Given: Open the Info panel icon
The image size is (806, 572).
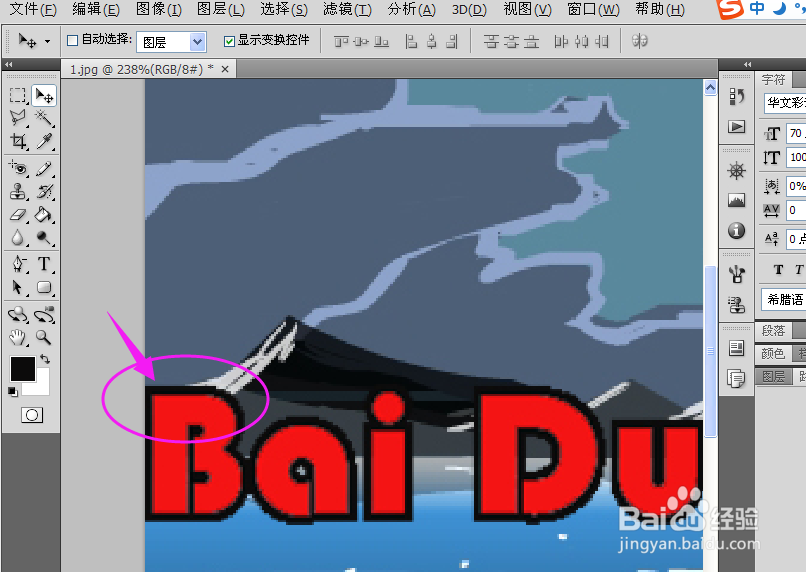Looking at the screenshot, I should coord(737,230).
